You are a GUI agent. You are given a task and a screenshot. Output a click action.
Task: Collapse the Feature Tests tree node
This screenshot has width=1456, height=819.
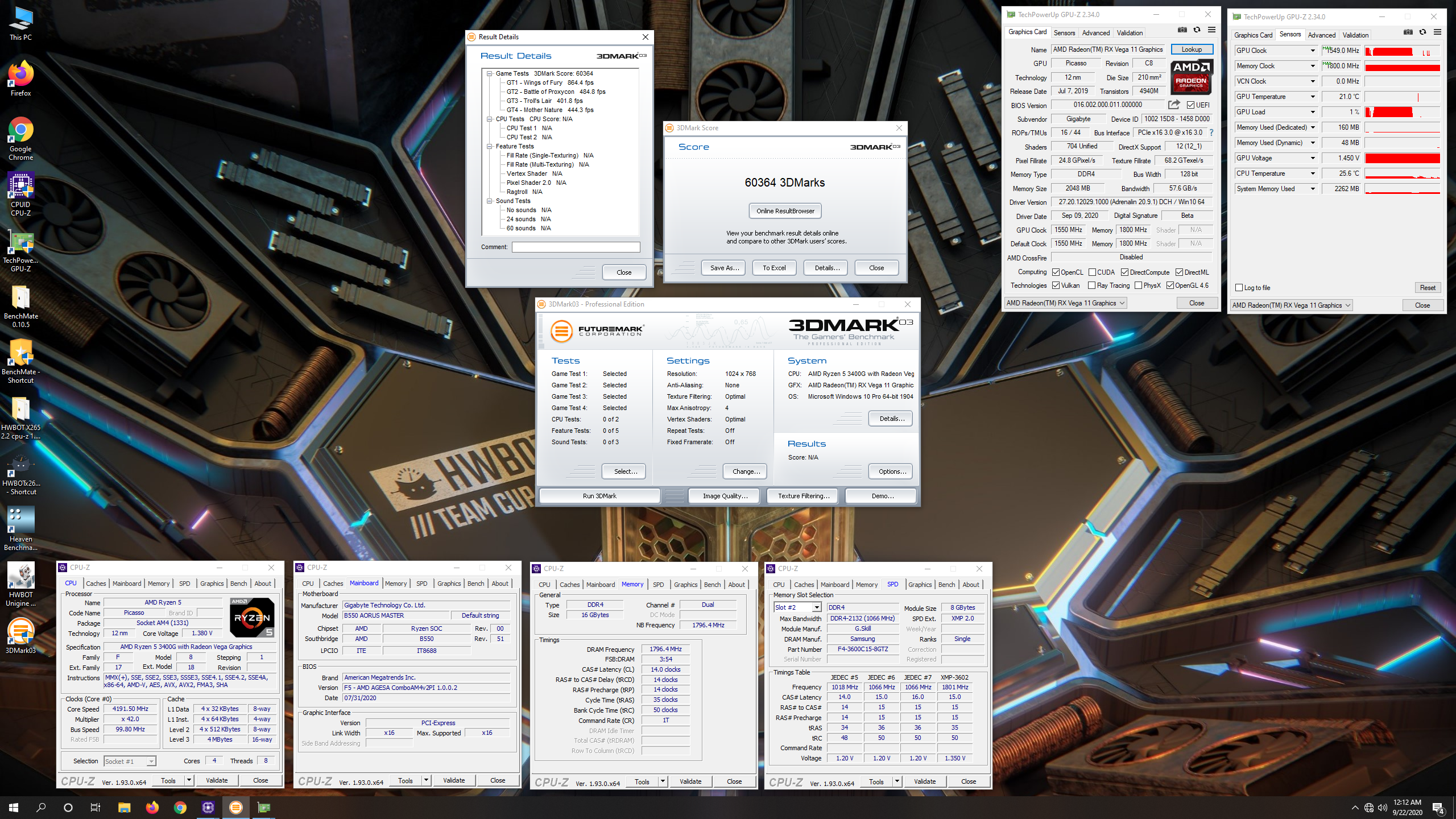(489, 146)
